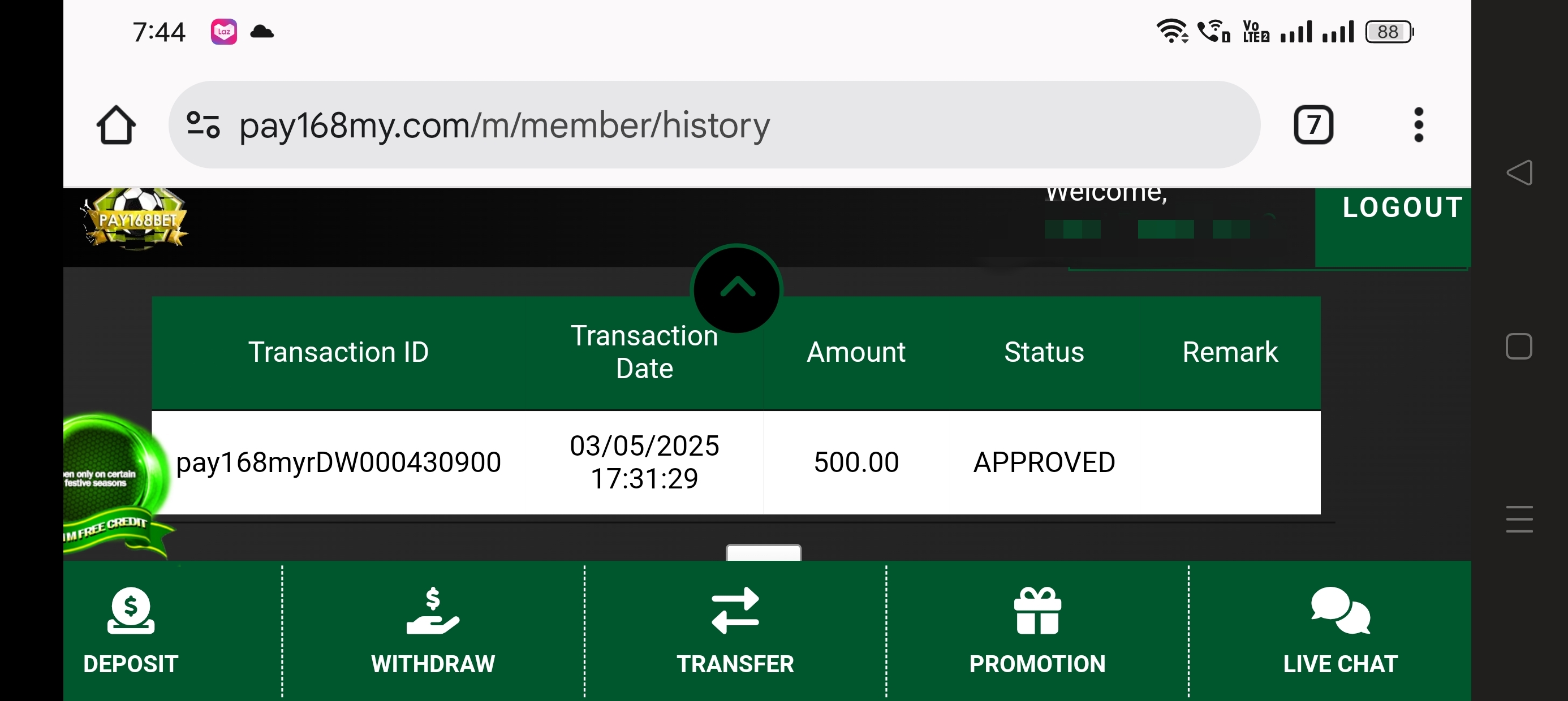Tap the browser home icon

(x=115, y=126)
